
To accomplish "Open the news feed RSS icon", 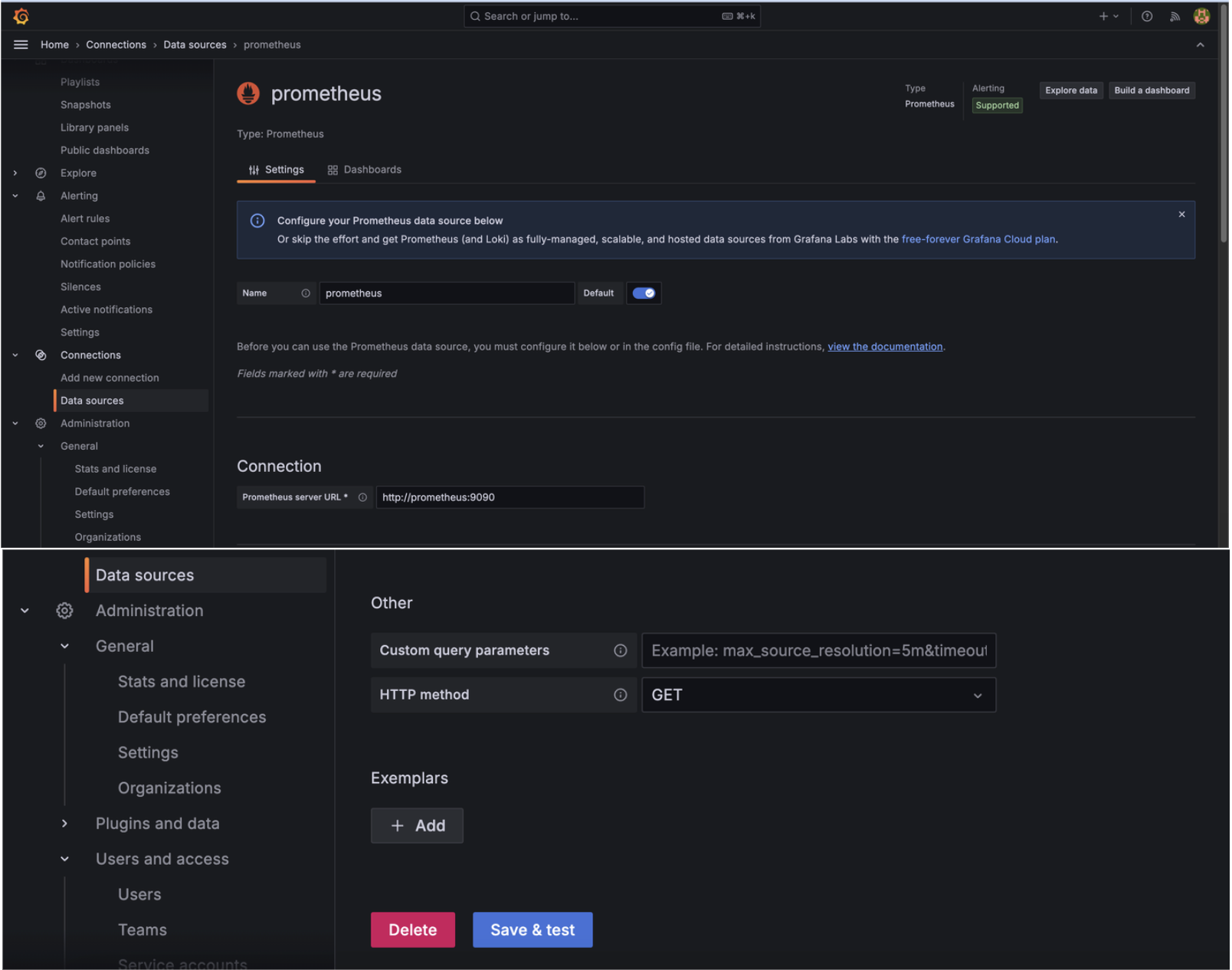I will coord(1175,16).
